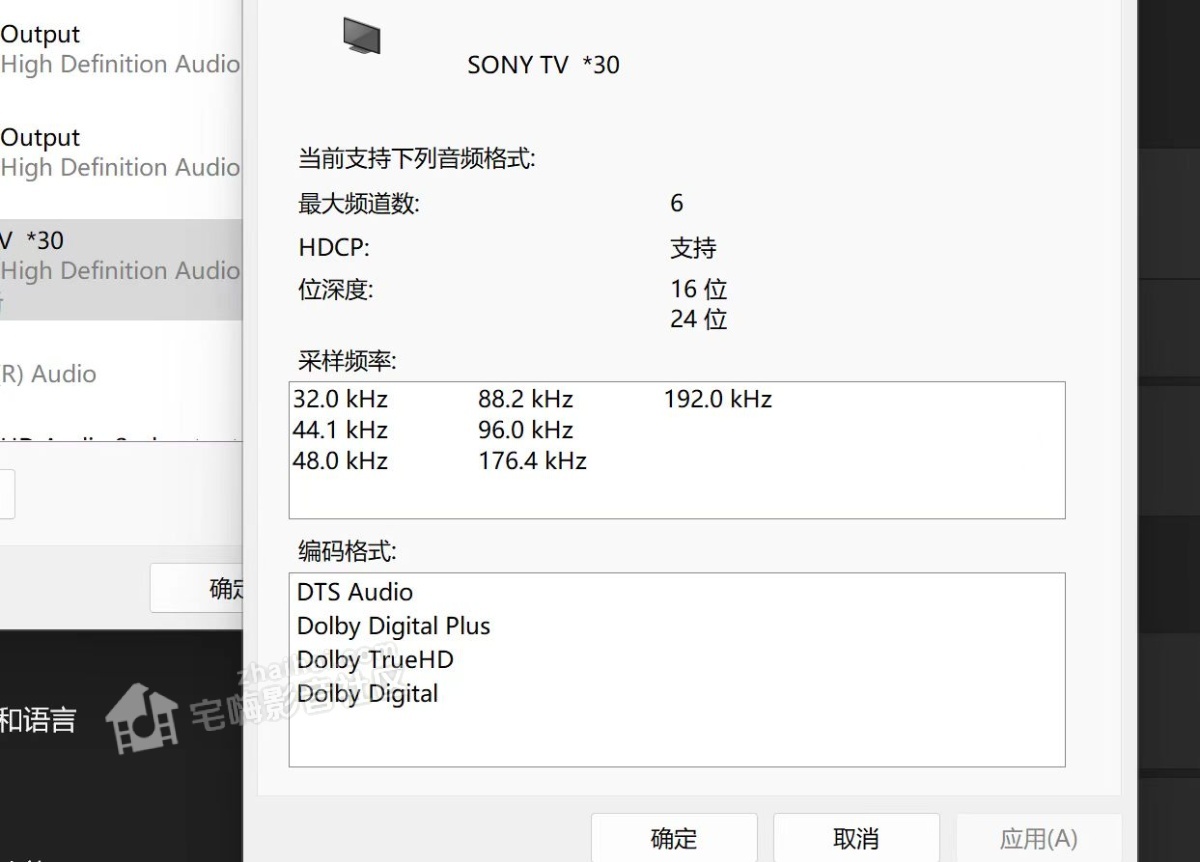Select the Dolby Digital Plus format
The image size is (1200, 862).
394,627
